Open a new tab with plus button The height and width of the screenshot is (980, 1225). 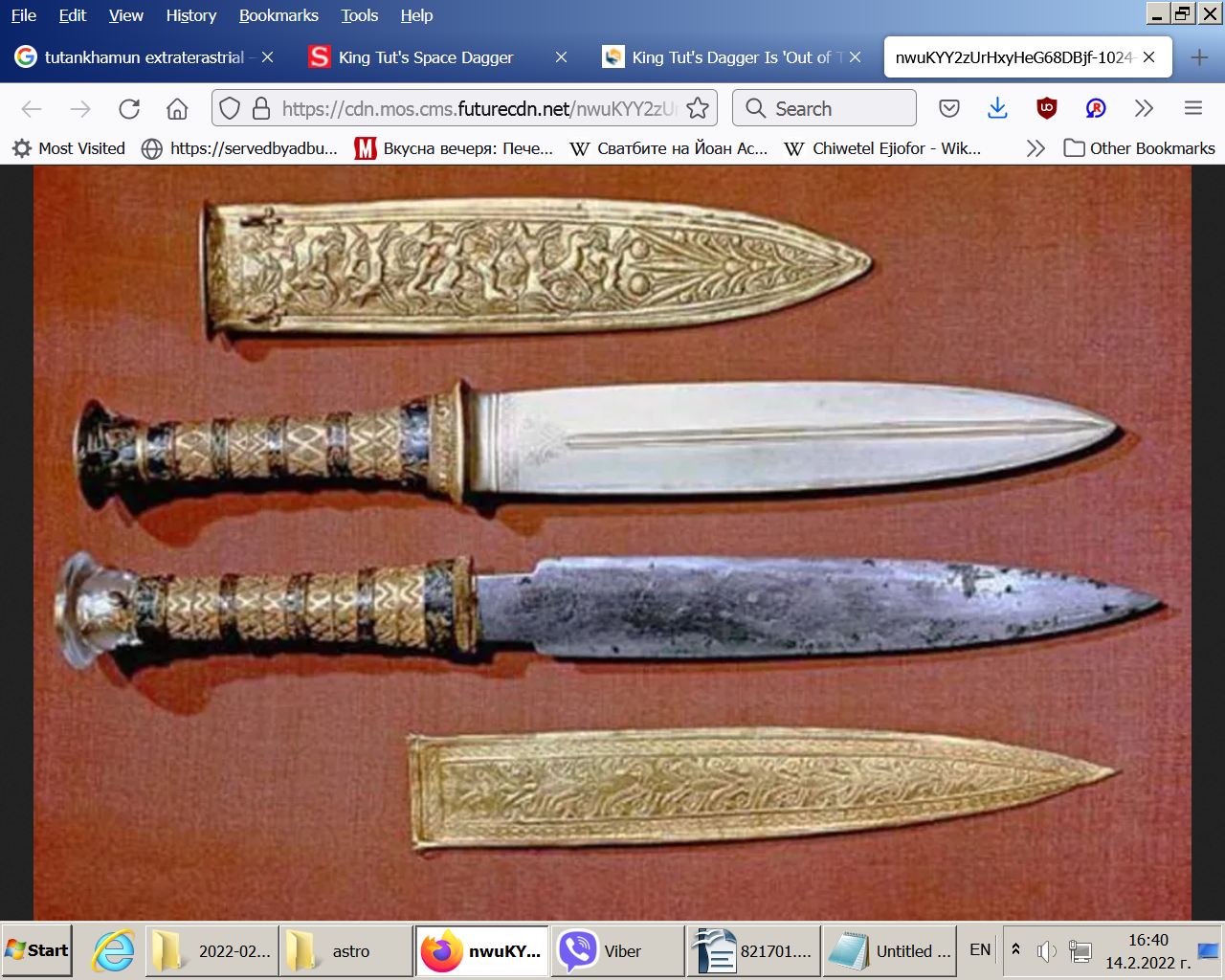click(x=1199, y=57)
